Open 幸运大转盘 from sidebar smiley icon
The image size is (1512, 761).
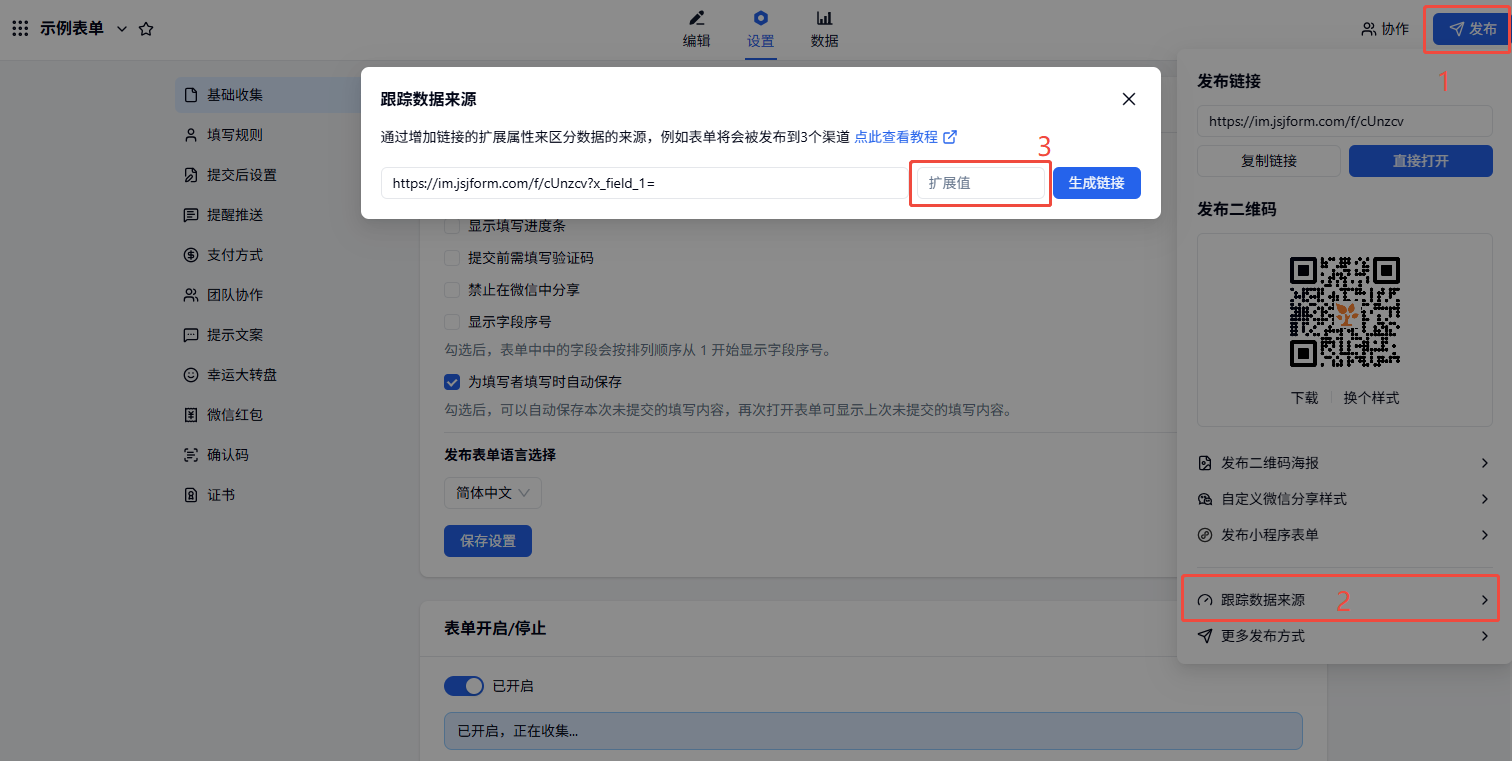tap(191, 375)
